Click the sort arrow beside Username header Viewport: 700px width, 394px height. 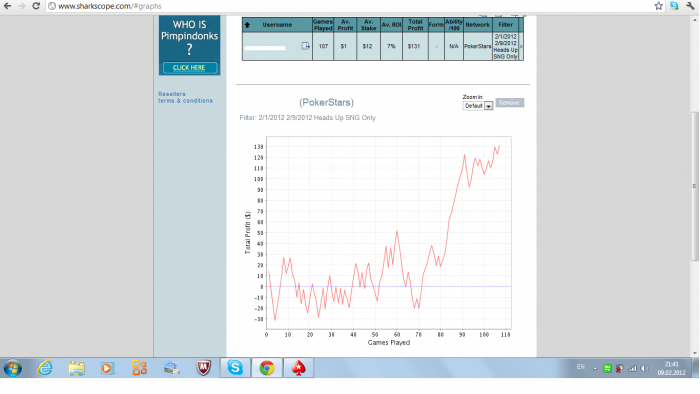point(247,25)
